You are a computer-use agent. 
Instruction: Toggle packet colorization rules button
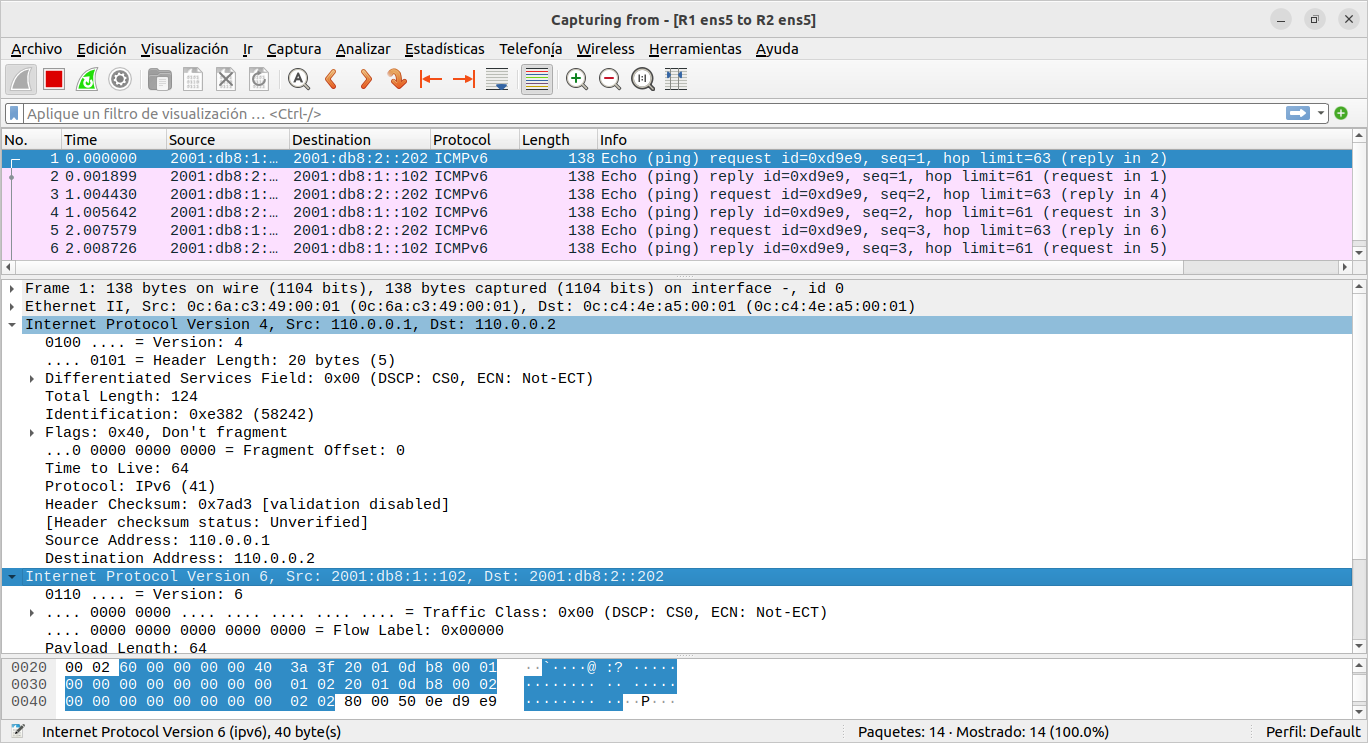point(537,79)
